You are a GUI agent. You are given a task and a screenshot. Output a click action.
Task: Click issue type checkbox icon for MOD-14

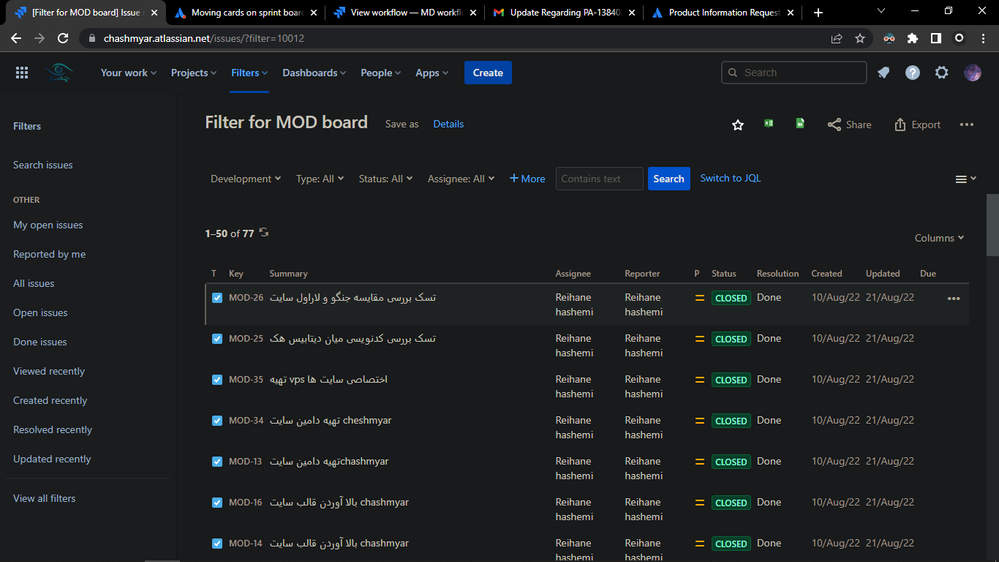coord(217,544)
